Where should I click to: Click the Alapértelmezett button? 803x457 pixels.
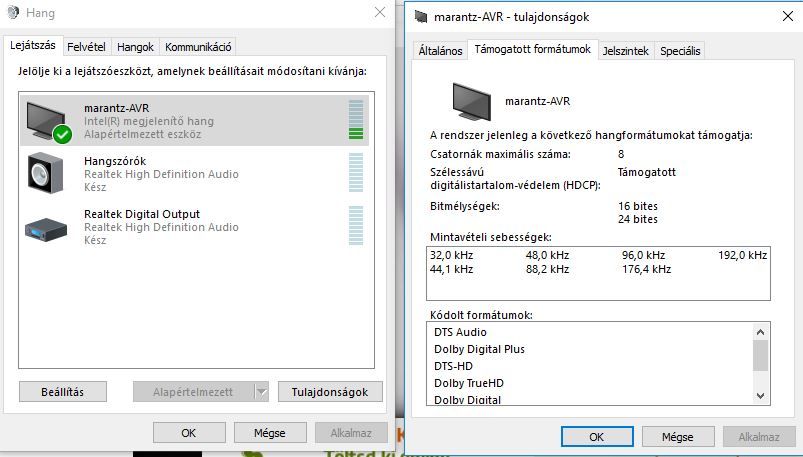(193, 392)
